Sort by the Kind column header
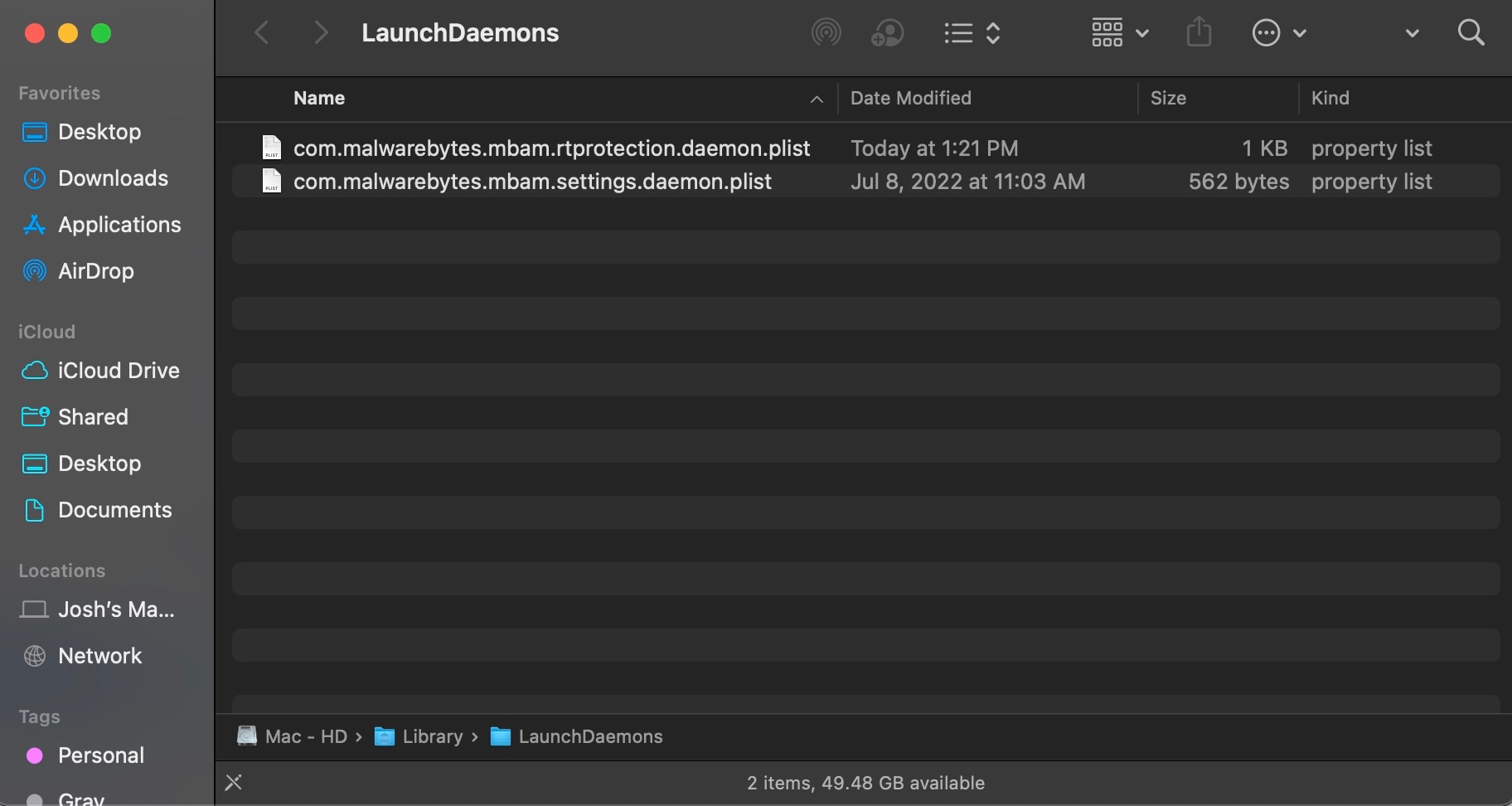The image size is (1512, 806). pos(1330,99)
